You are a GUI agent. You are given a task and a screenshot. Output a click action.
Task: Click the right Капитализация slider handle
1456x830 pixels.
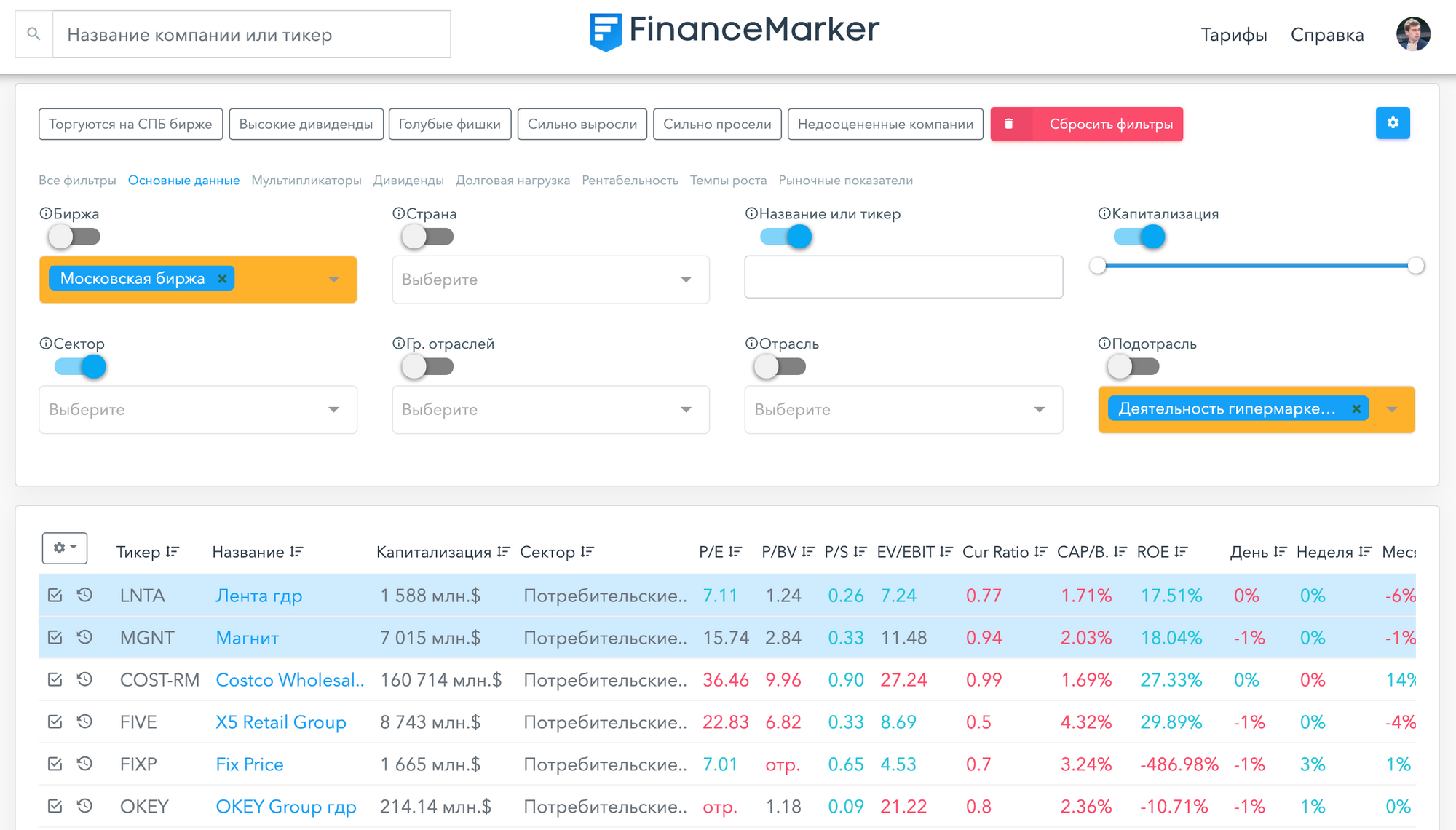click(1416, 266)
